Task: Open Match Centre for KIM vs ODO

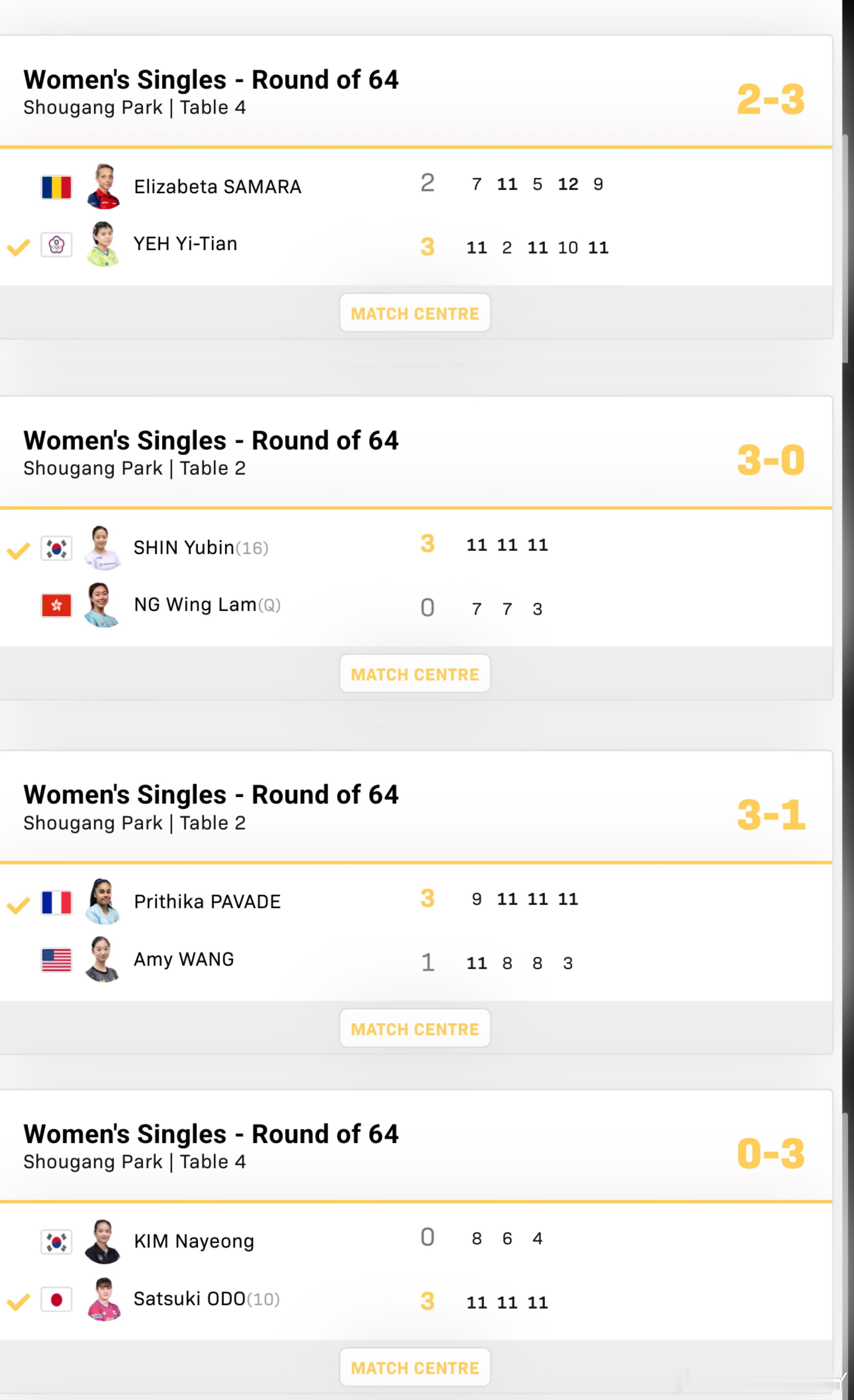Action: click(x=415, y=1367)
